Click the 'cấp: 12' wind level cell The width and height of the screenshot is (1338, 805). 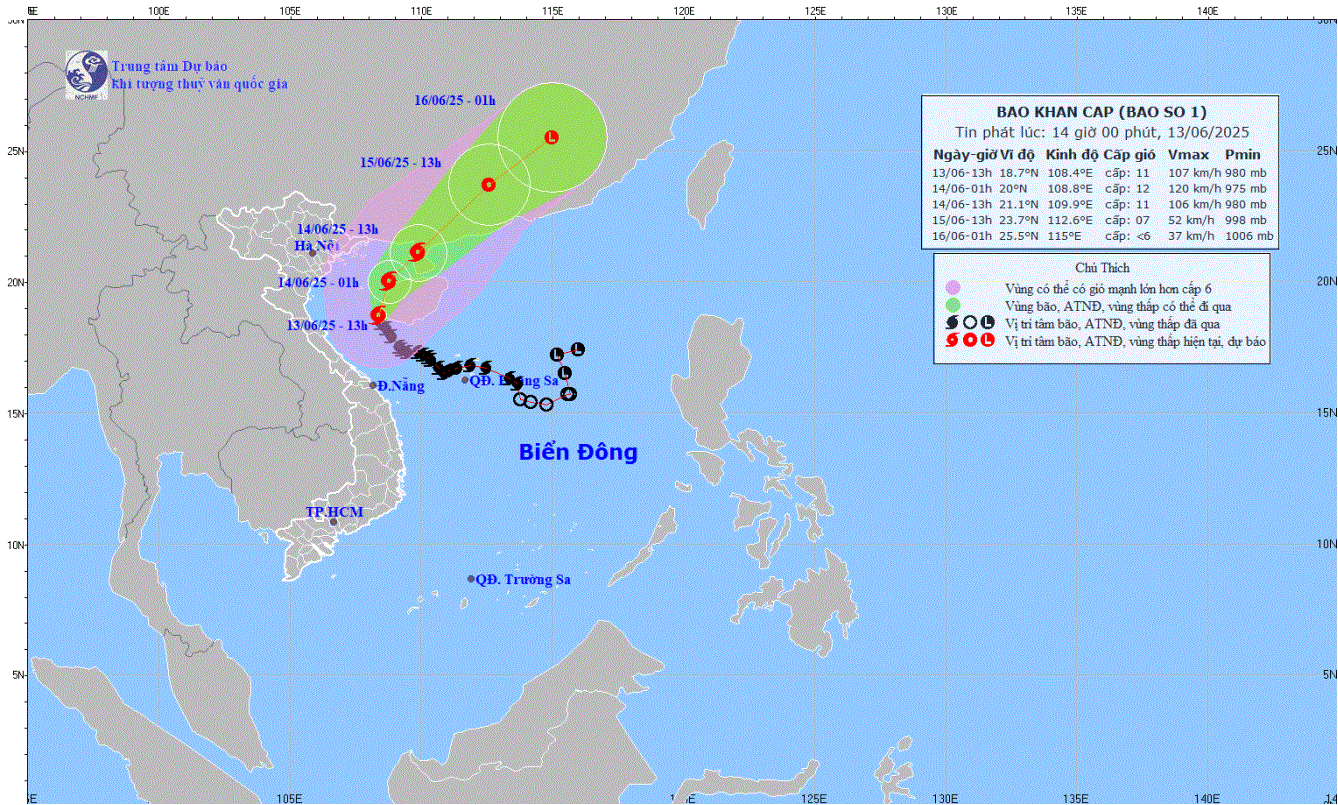[x=1129, y=188]
